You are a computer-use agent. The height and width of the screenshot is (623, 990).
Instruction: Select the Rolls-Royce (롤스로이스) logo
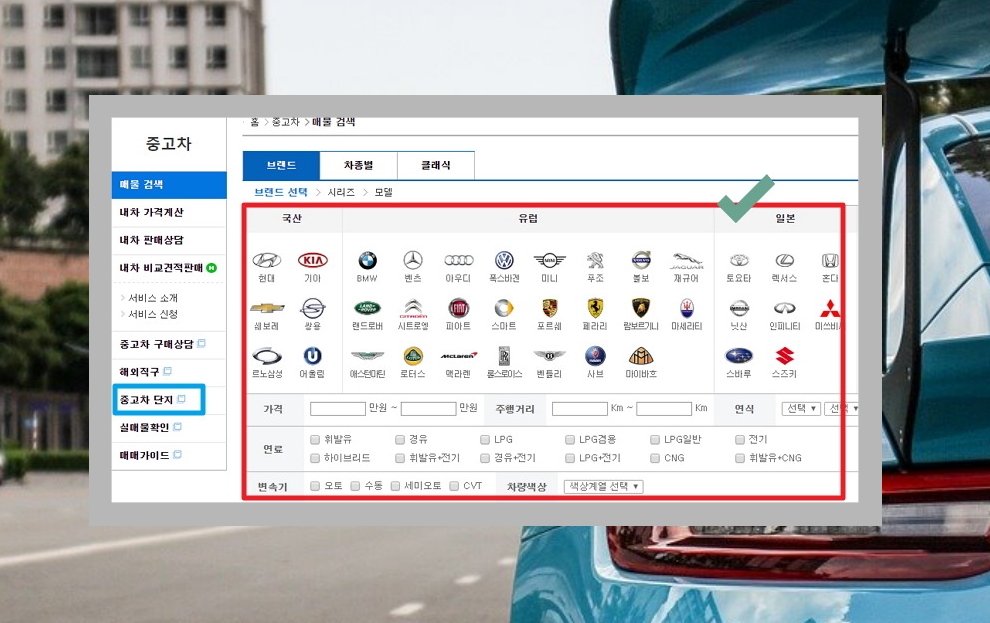[x=504, y=356]
